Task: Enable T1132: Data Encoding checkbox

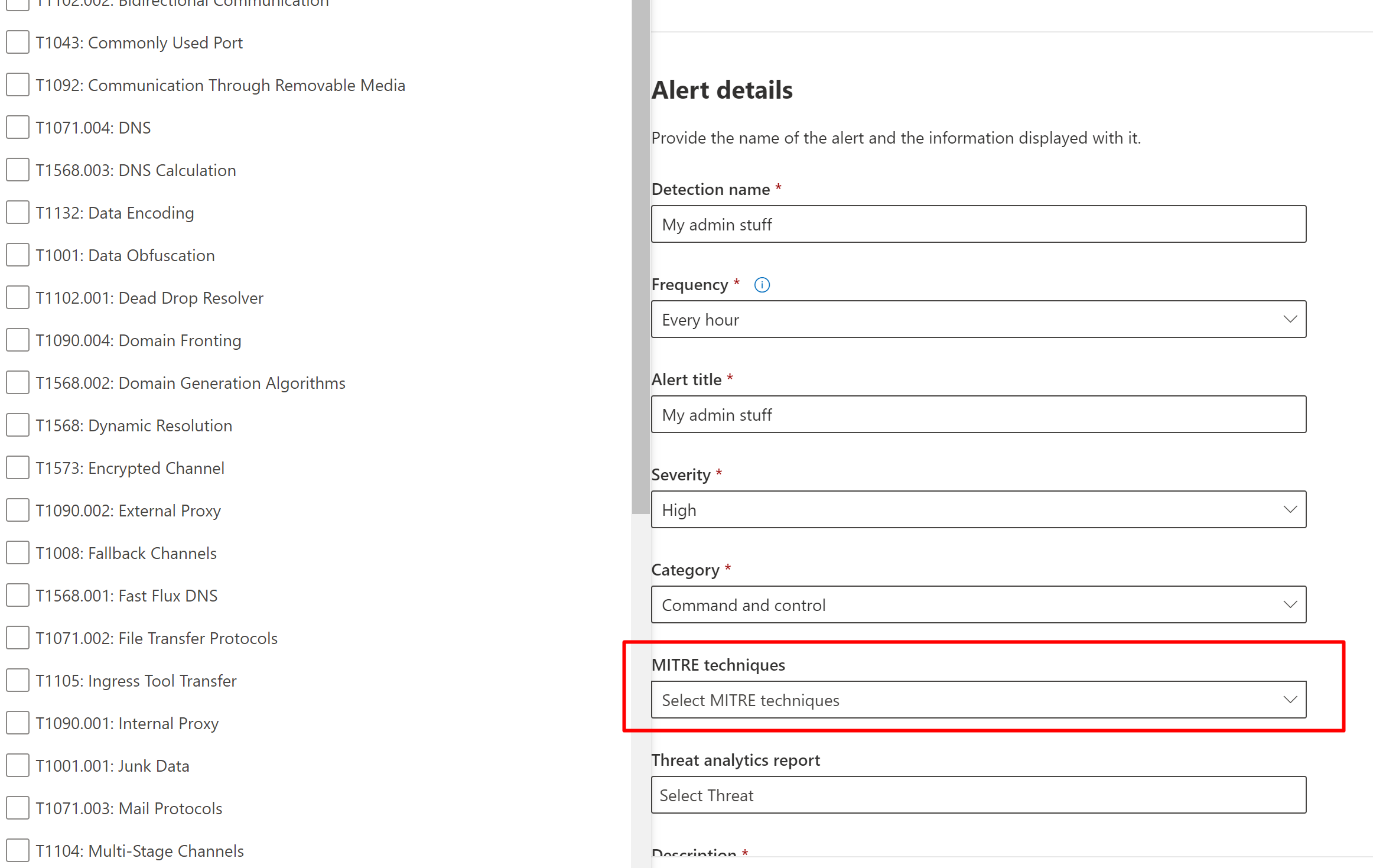Action: pos(18,213)
